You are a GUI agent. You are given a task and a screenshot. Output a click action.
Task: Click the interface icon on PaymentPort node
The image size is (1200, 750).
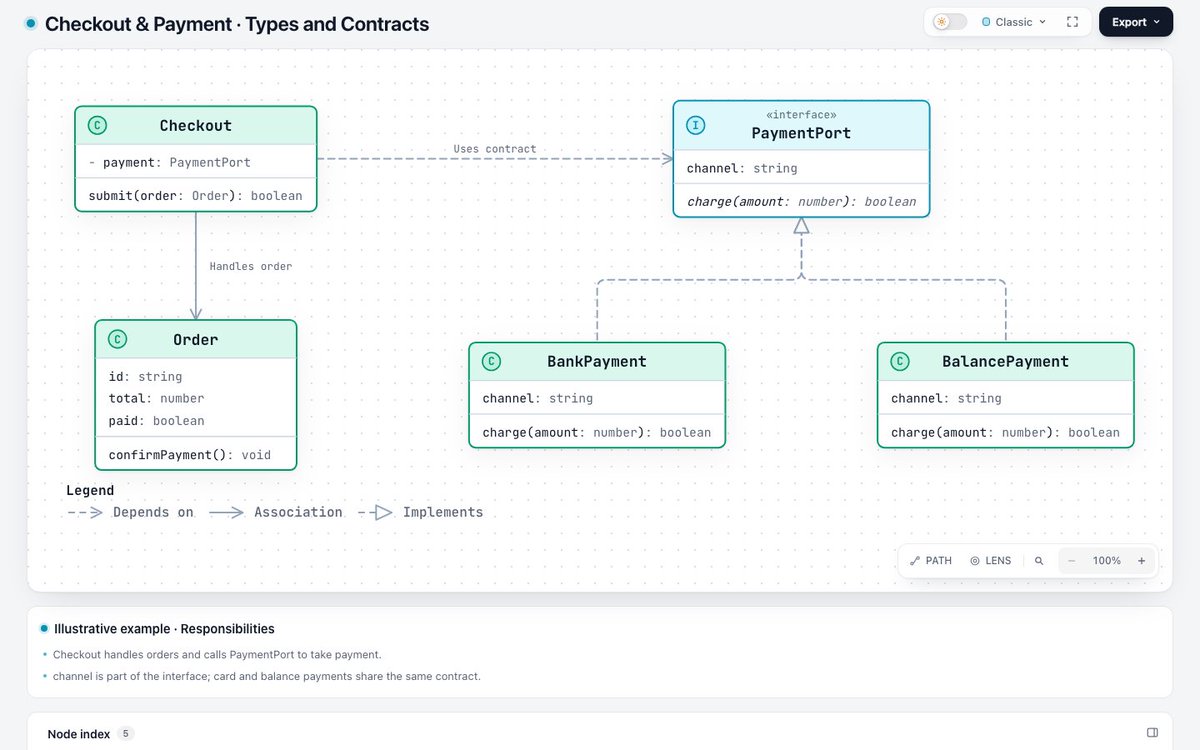tap(696, 125)
